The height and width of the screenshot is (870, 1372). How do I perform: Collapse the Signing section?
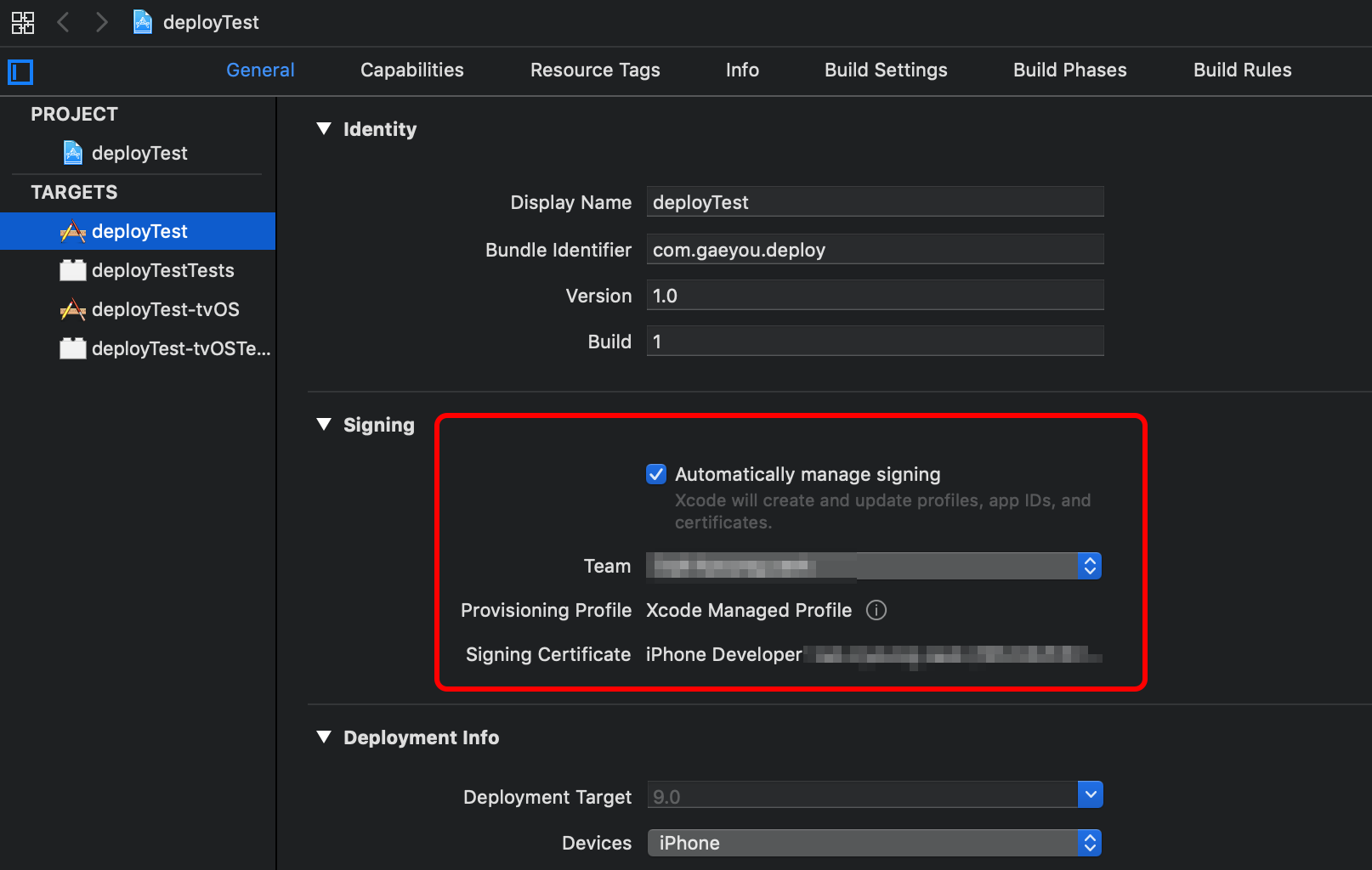324,424
